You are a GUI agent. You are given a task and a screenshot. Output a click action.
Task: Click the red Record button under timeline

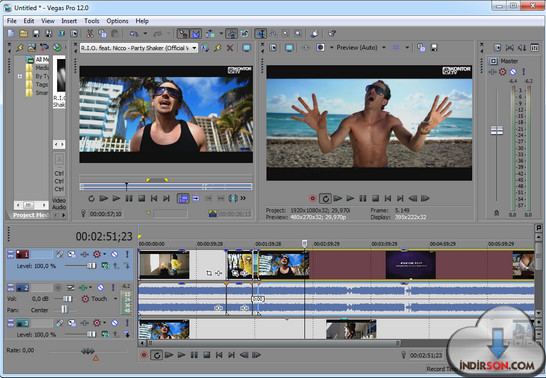coord(144,355)
